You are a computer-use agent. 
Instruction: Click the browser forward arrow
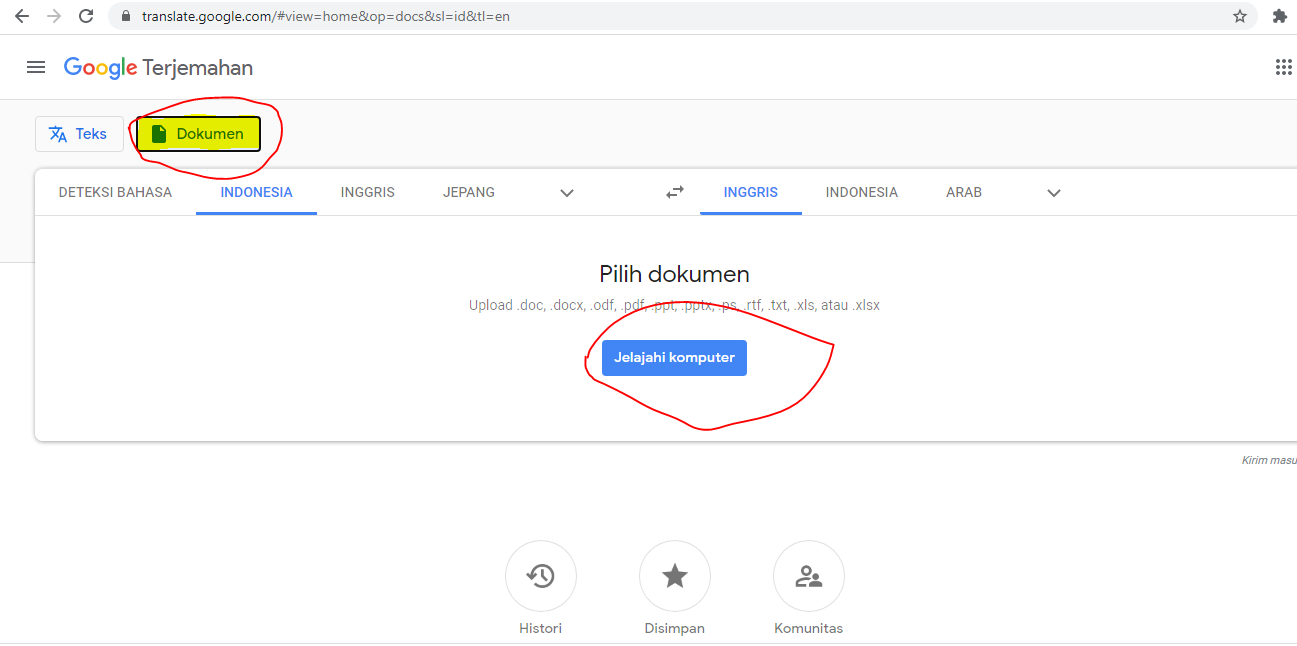click(x=54, y=16)
